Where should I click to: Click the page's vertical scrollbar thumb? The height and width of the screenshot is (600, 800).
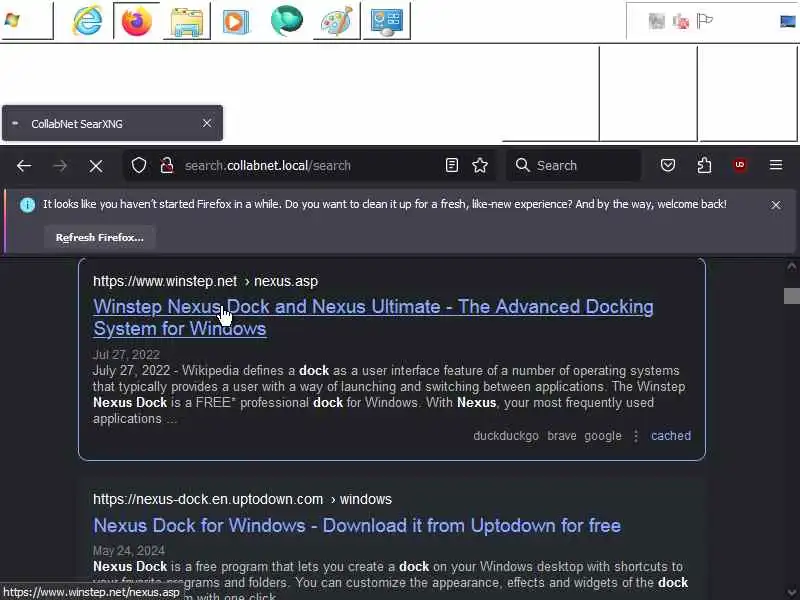pyautogui.click(x=791, y=296)
